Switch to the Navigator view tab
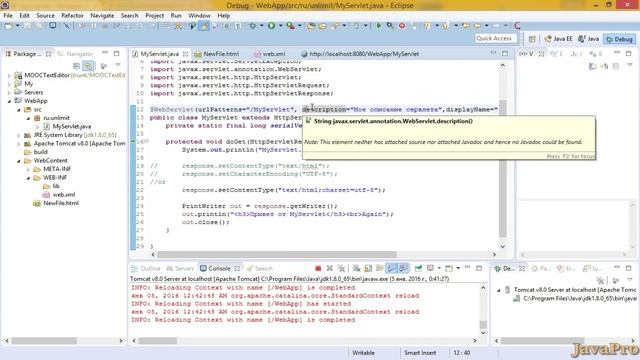This screenshot has width=640, height=360. 76,54
